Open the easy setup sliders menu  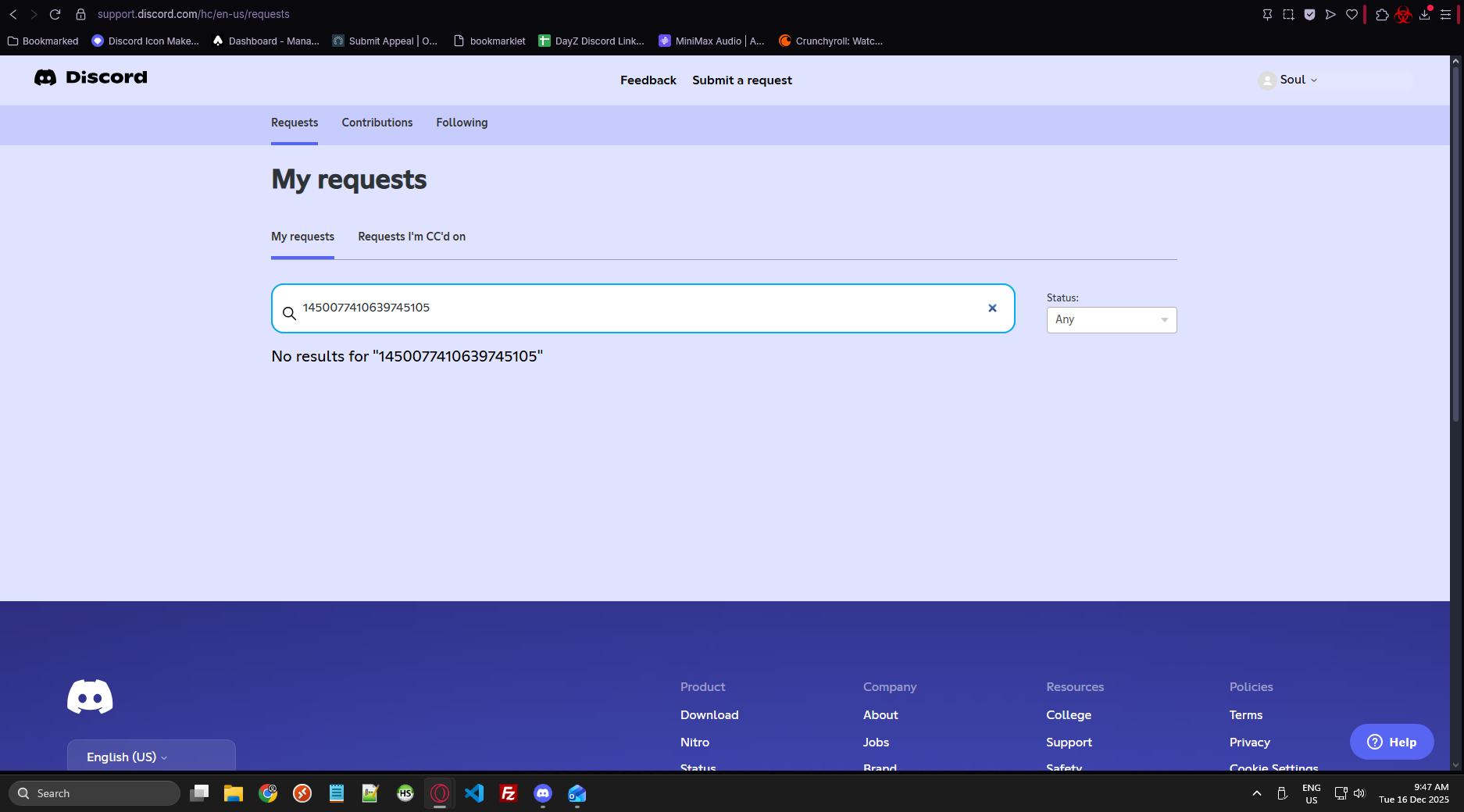(x=1446, y=14)
